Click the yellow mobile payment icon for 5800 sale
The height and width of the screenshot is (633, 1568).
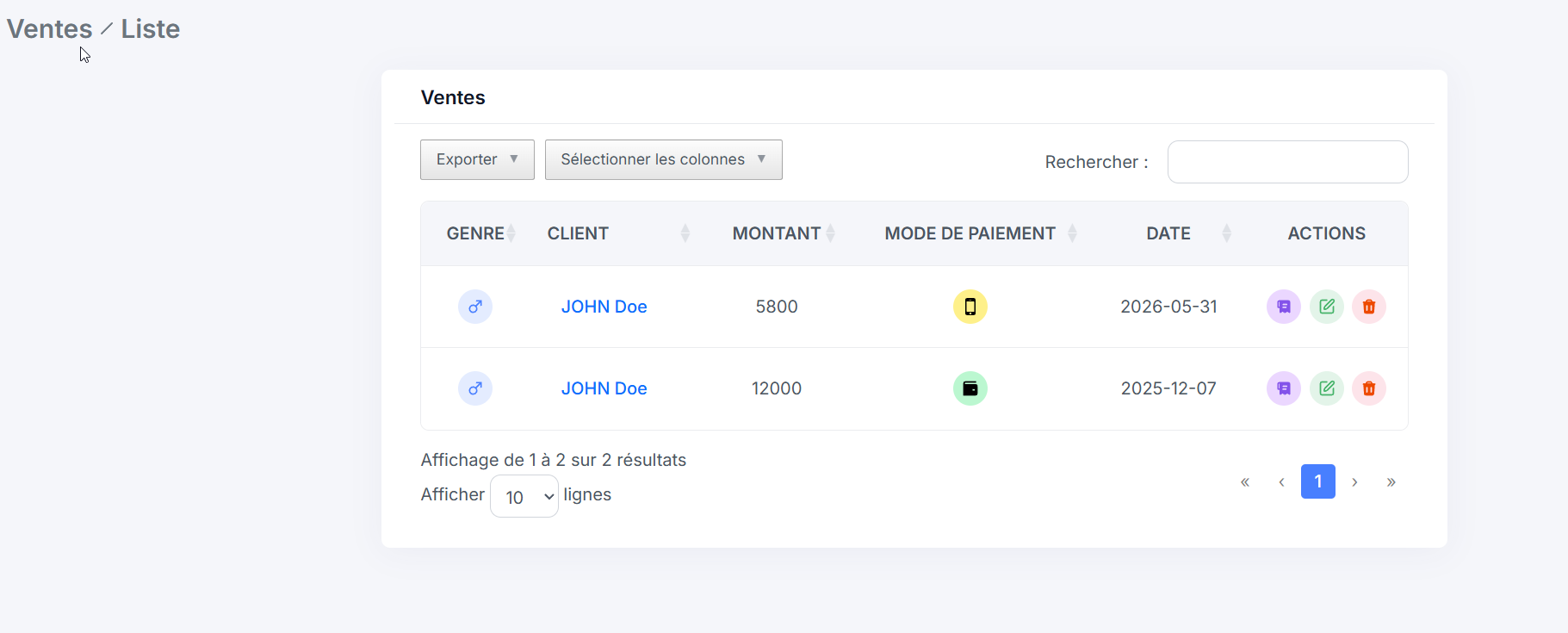(x=970, y=307)
